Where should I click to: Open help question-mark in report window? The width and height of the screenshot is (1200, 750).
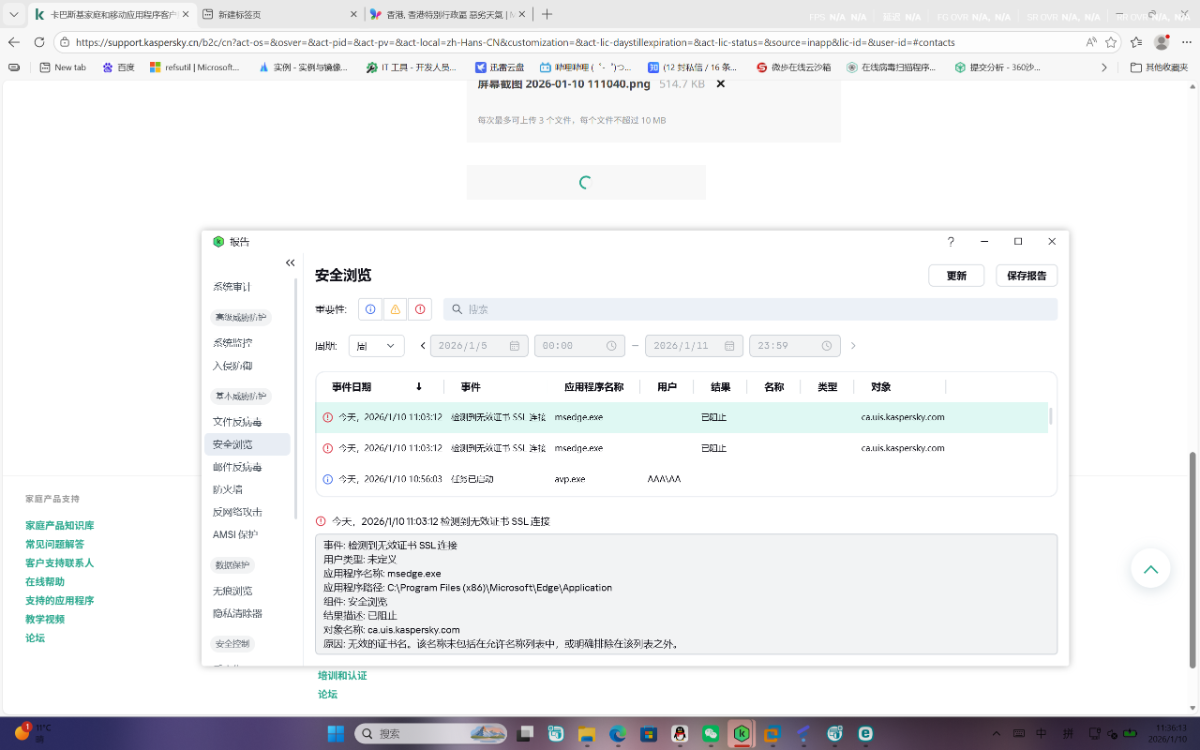click(951, 242)
